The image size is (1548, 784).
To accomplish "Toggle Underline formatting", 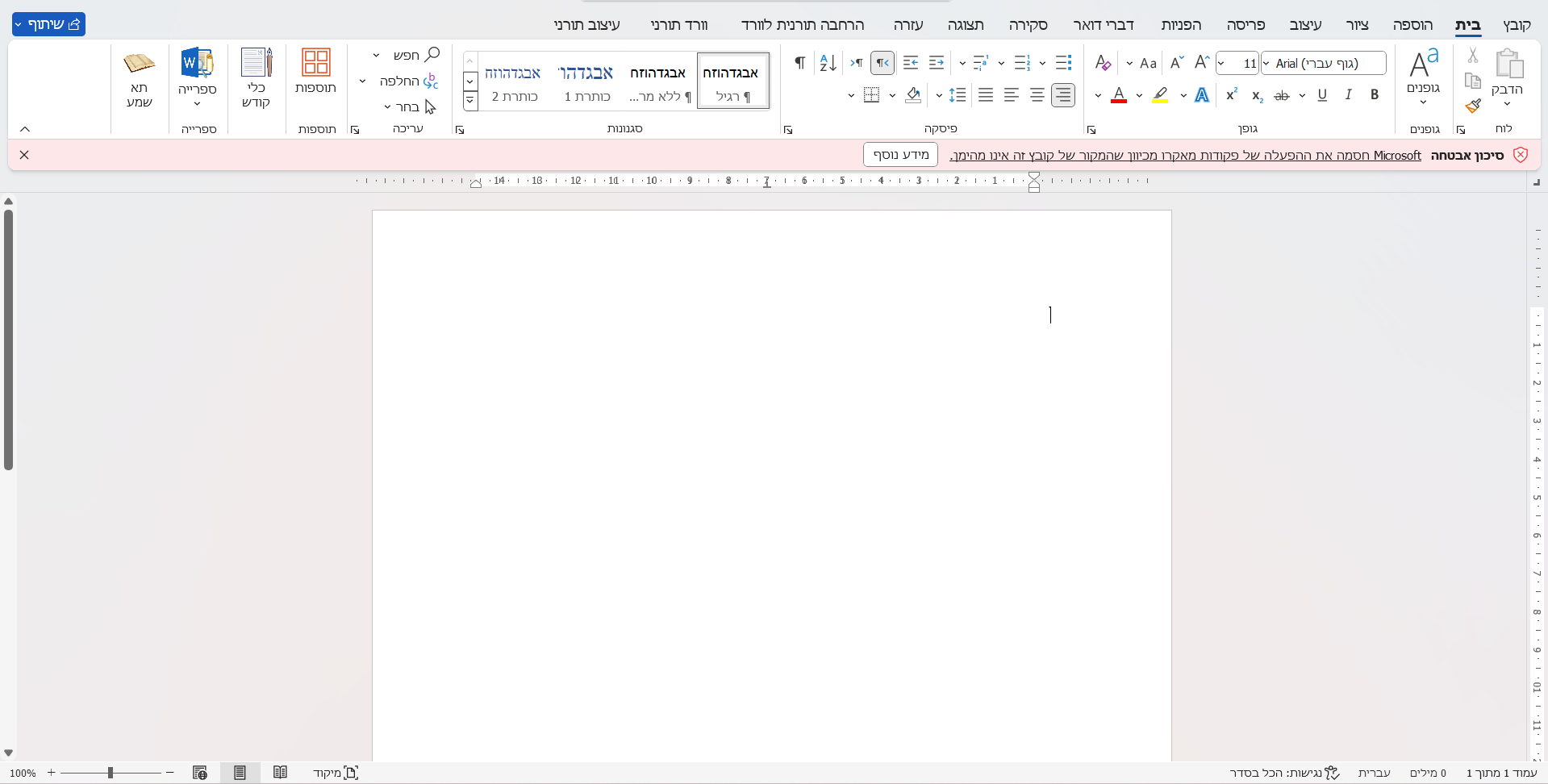I will (1322, 95).
